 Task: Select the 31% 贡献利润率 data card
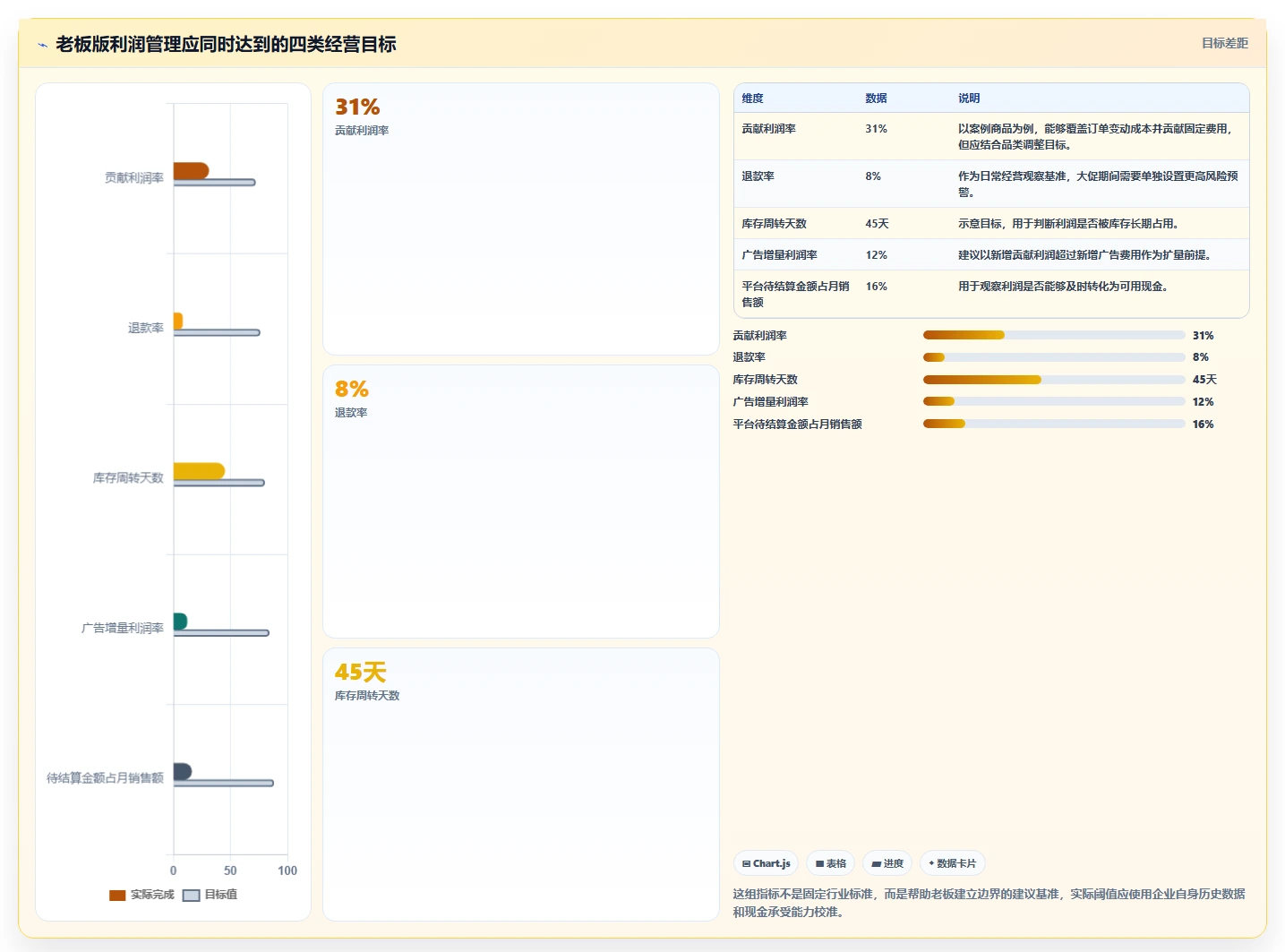[x=521, y=219]
